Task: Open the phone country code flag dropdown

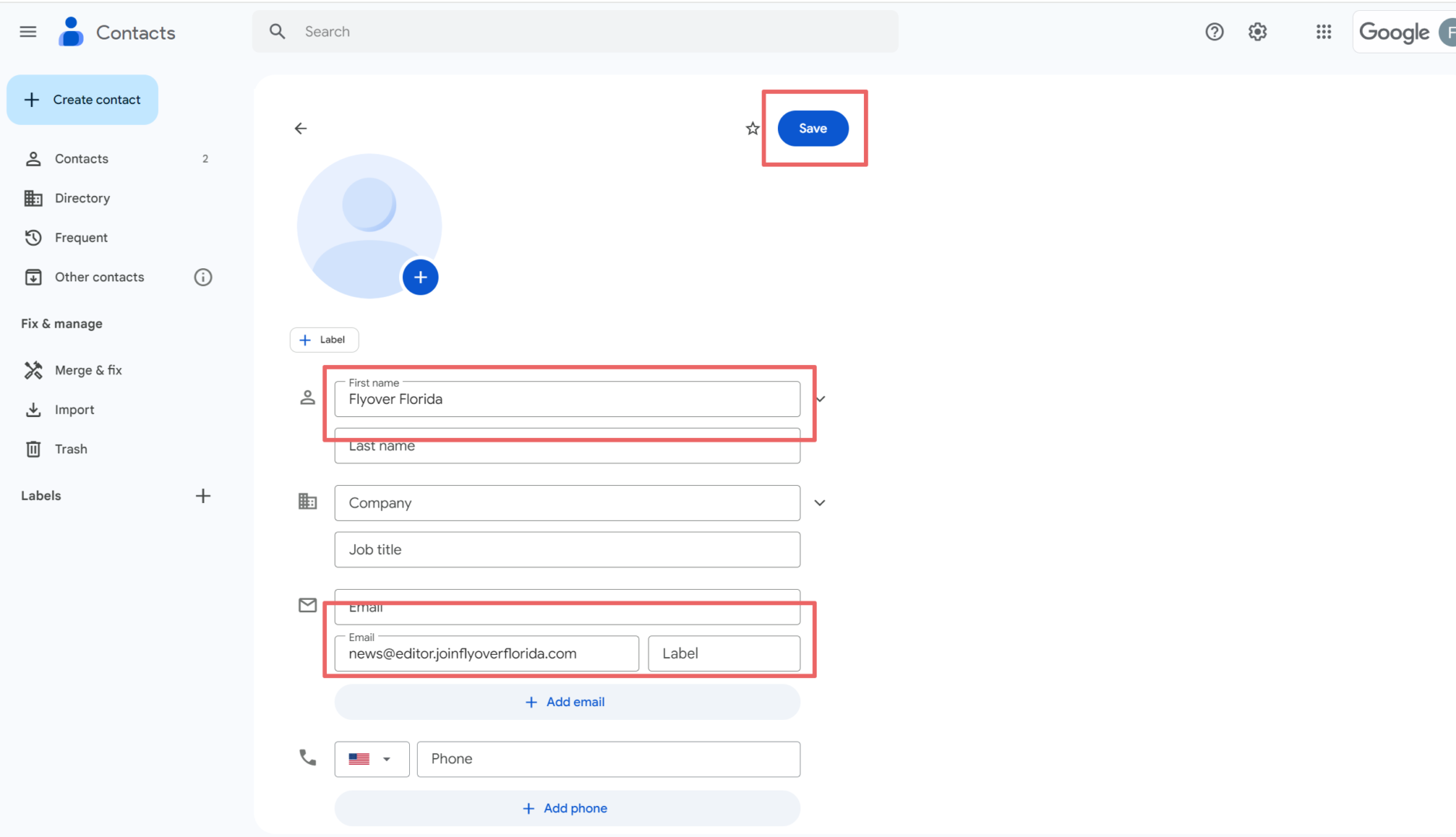Action: pos(372,759)
